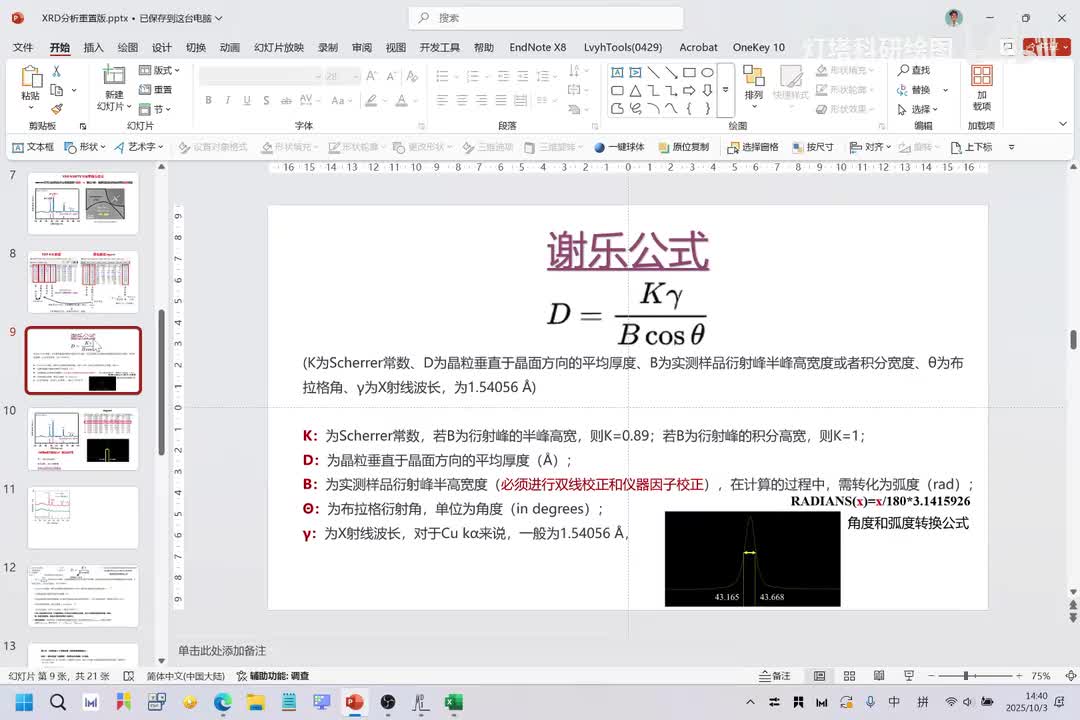This screenshot has width=1080, height=720.
Task: Select slide 8 thumbnail
Action: pos(83,281)
